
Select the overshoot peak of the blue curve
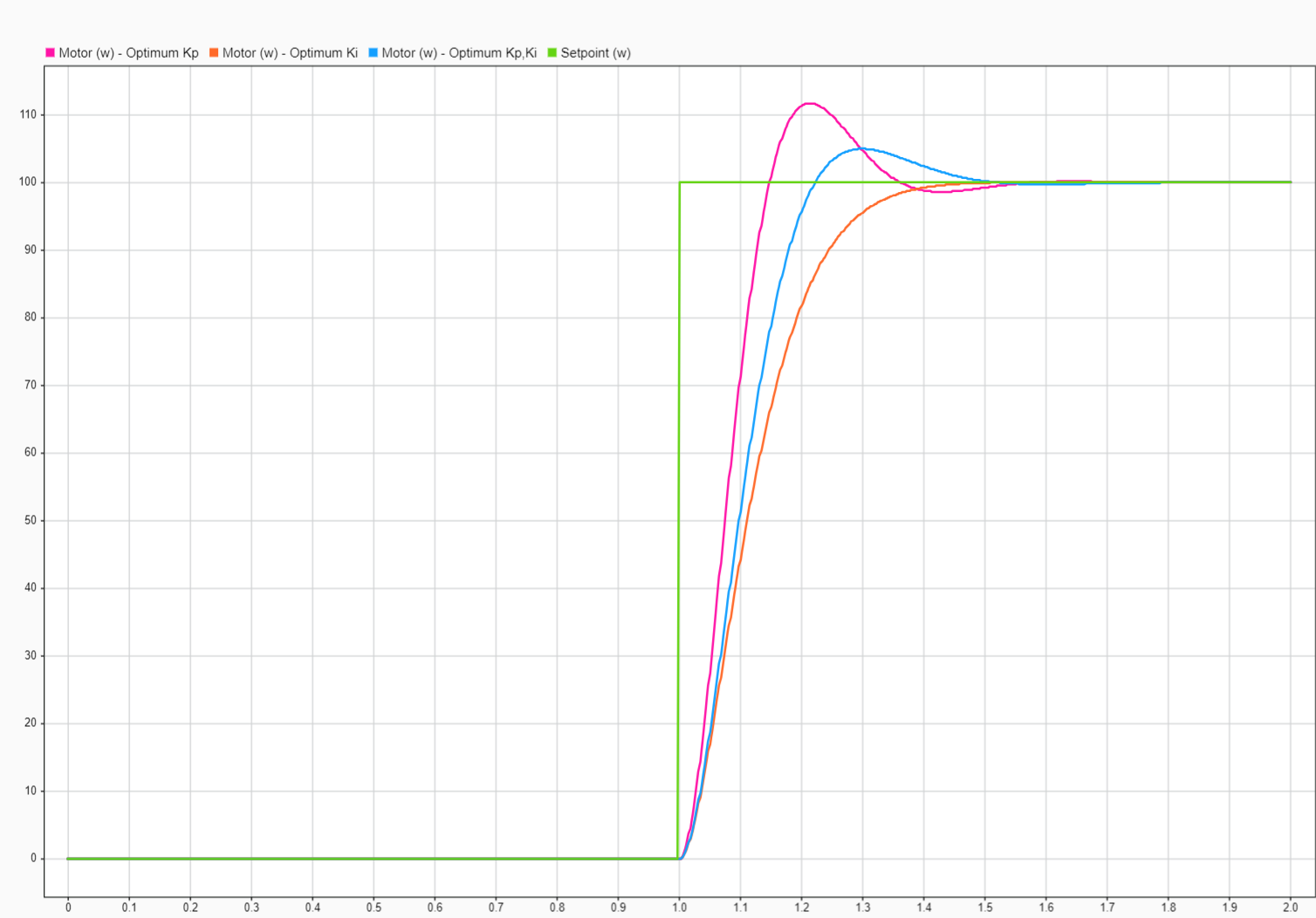point(862,149)
